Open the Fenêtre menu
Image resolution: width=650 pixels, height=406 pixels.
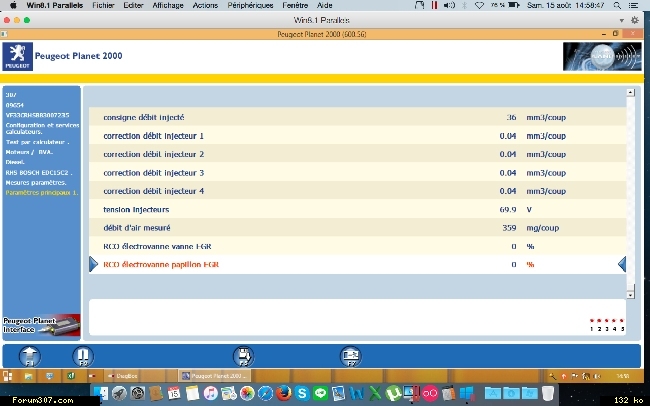pos(295,5)
